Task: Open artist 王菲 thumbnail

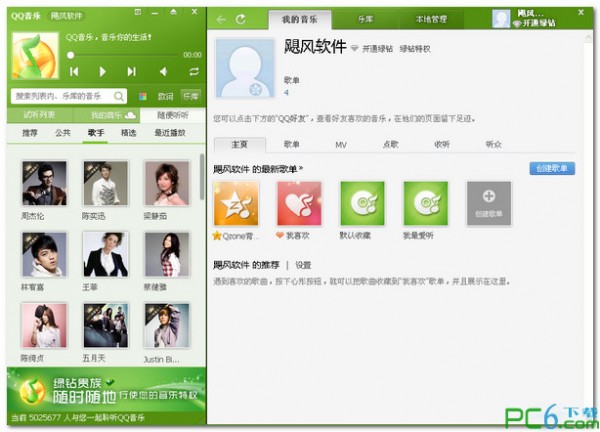Action: tap(106, 254)
